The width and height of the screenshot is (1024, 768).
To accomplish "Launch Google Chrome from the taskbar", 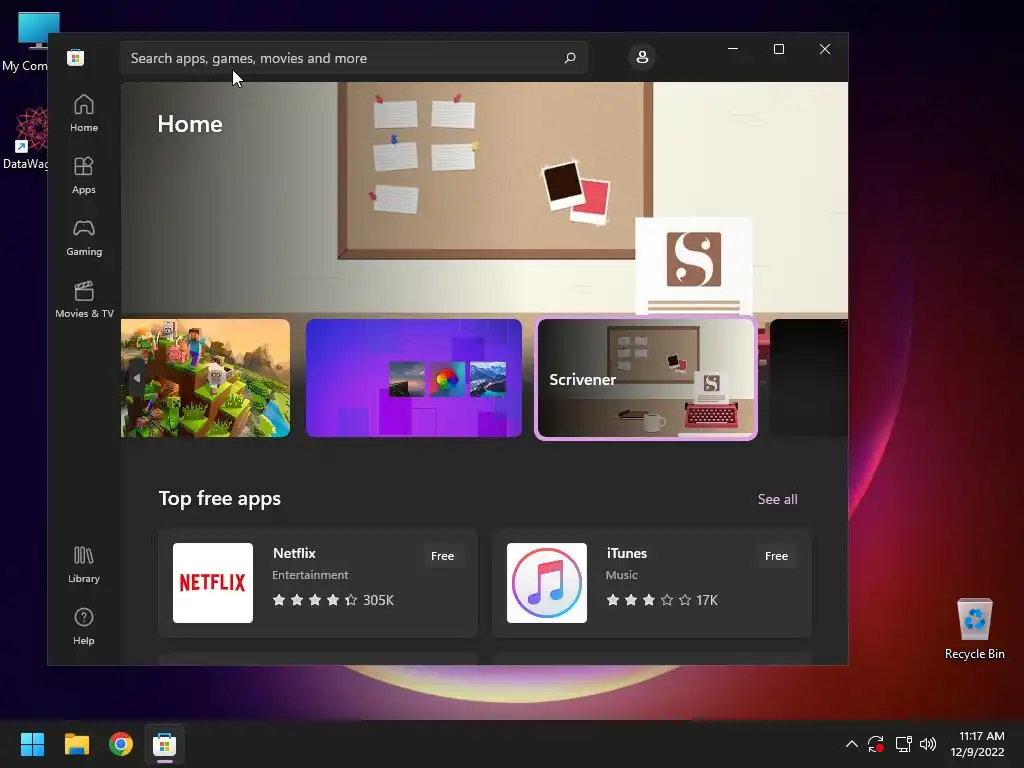I will (121, 744).
